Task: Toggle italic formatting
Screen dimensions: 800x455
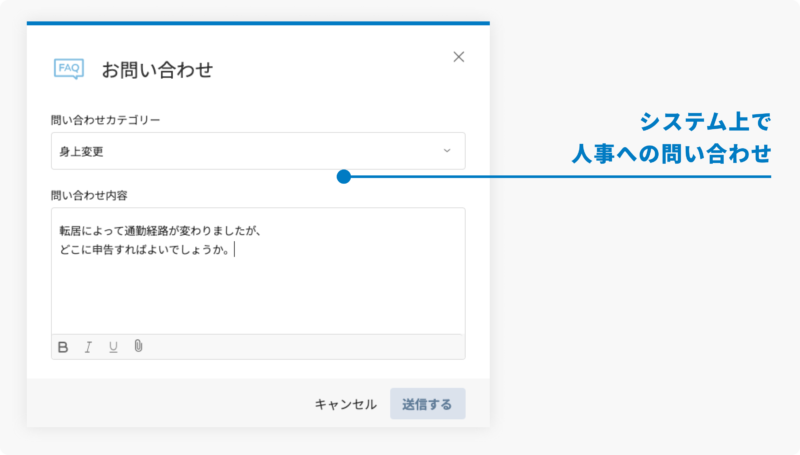Action: (x=88, y=347)
